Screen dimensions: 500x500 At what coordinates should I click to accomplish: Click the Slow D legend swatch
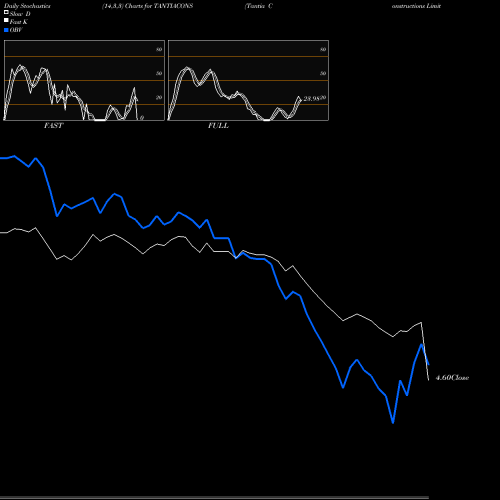(6, 12)
